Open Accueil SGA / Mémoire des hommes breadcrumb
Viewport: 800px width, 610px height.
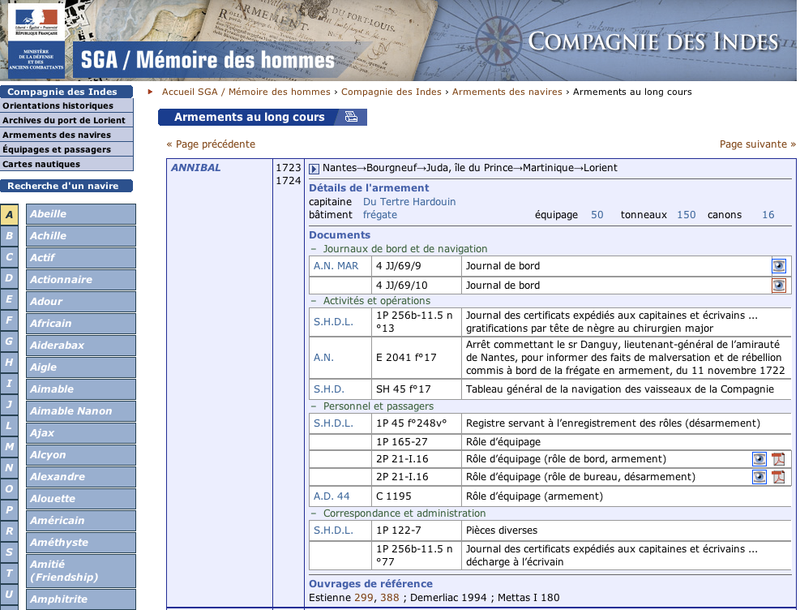pyautogui.click(x=246, y=92)
